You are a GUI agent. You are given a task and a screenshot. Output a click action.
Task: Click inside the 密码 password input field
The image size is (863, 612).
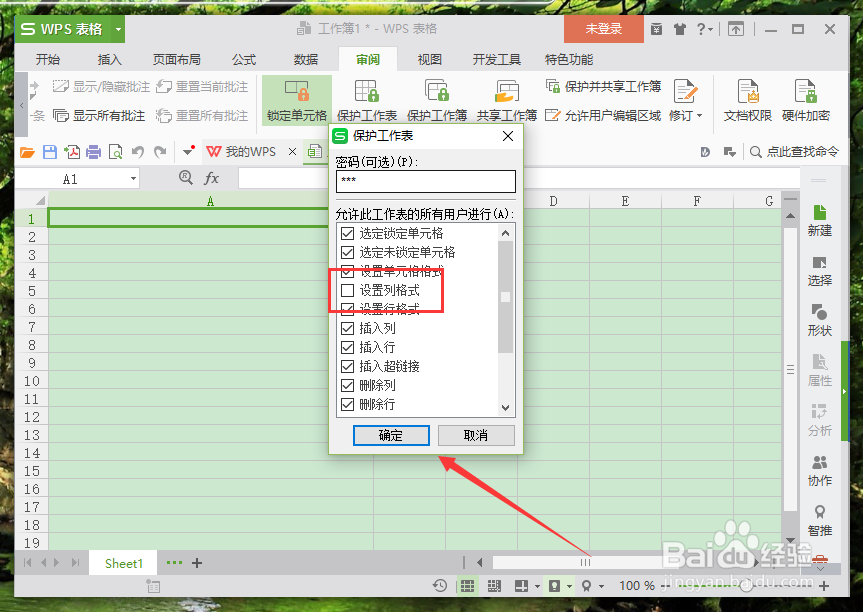point(425,181)
